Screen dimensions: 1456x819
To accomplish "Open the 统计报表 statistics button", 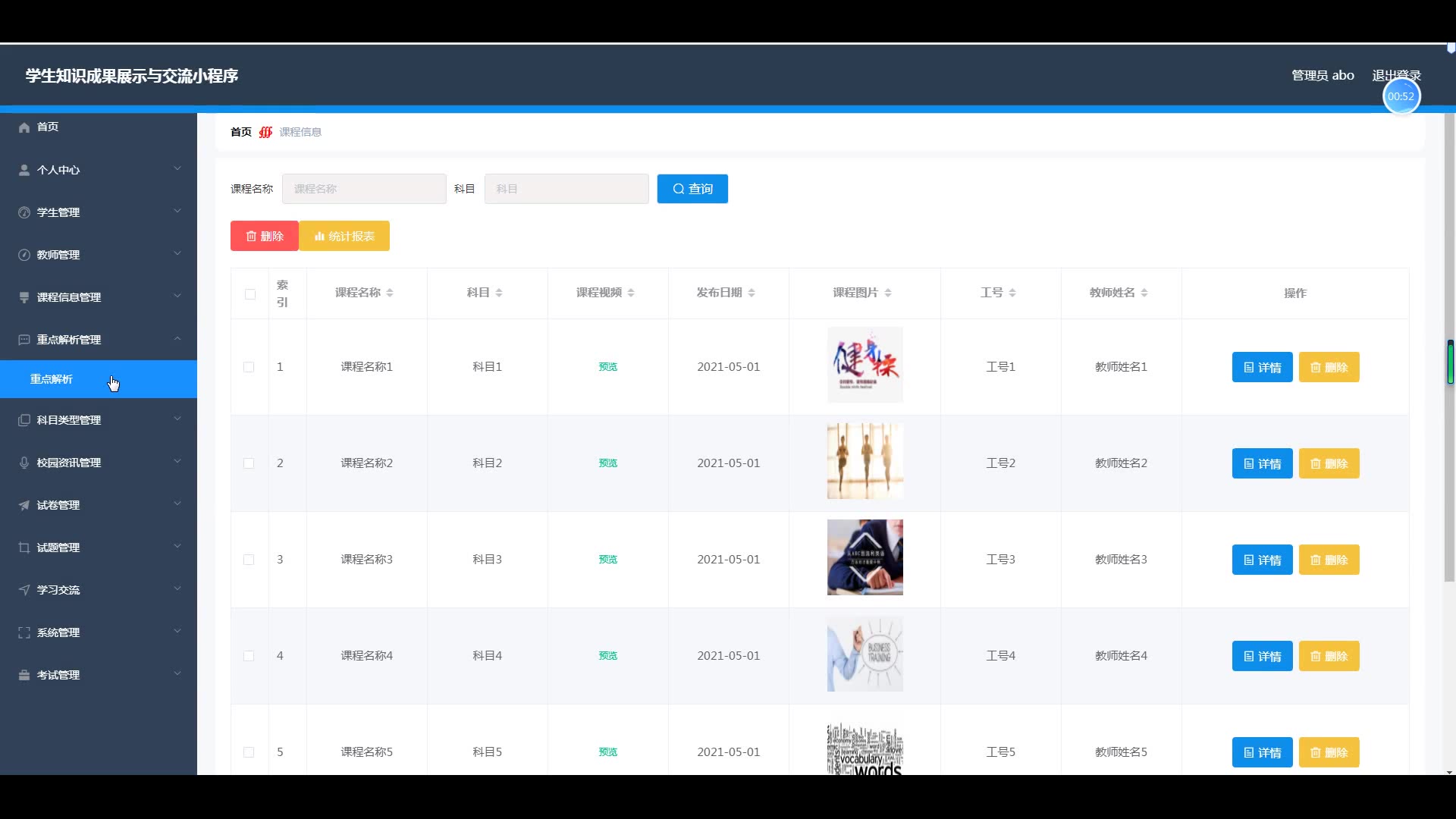I will [344, 236].
